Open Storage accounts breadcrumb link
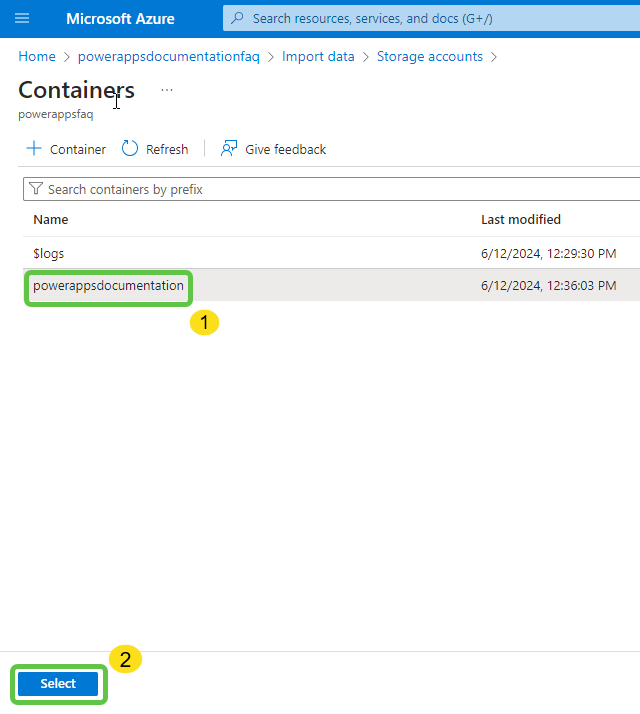The height and width of the screenshot is (714, 640). pyautogui.click(x=429, y=57)
